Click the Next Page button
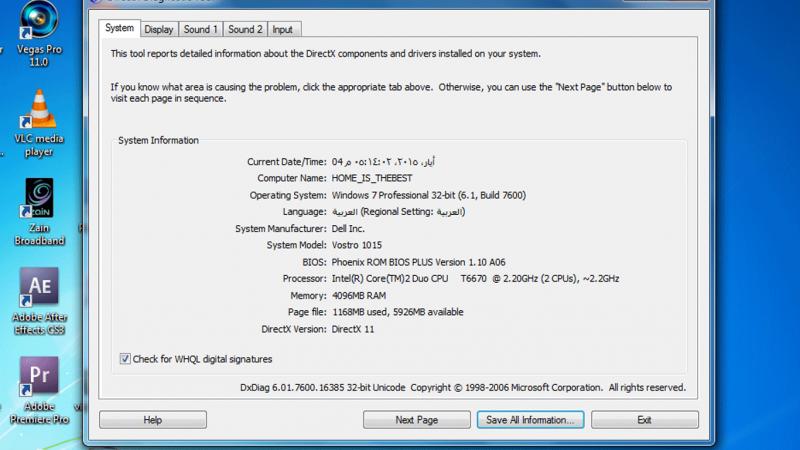Screen dimensions: 800x450 (x=416, y=419)
